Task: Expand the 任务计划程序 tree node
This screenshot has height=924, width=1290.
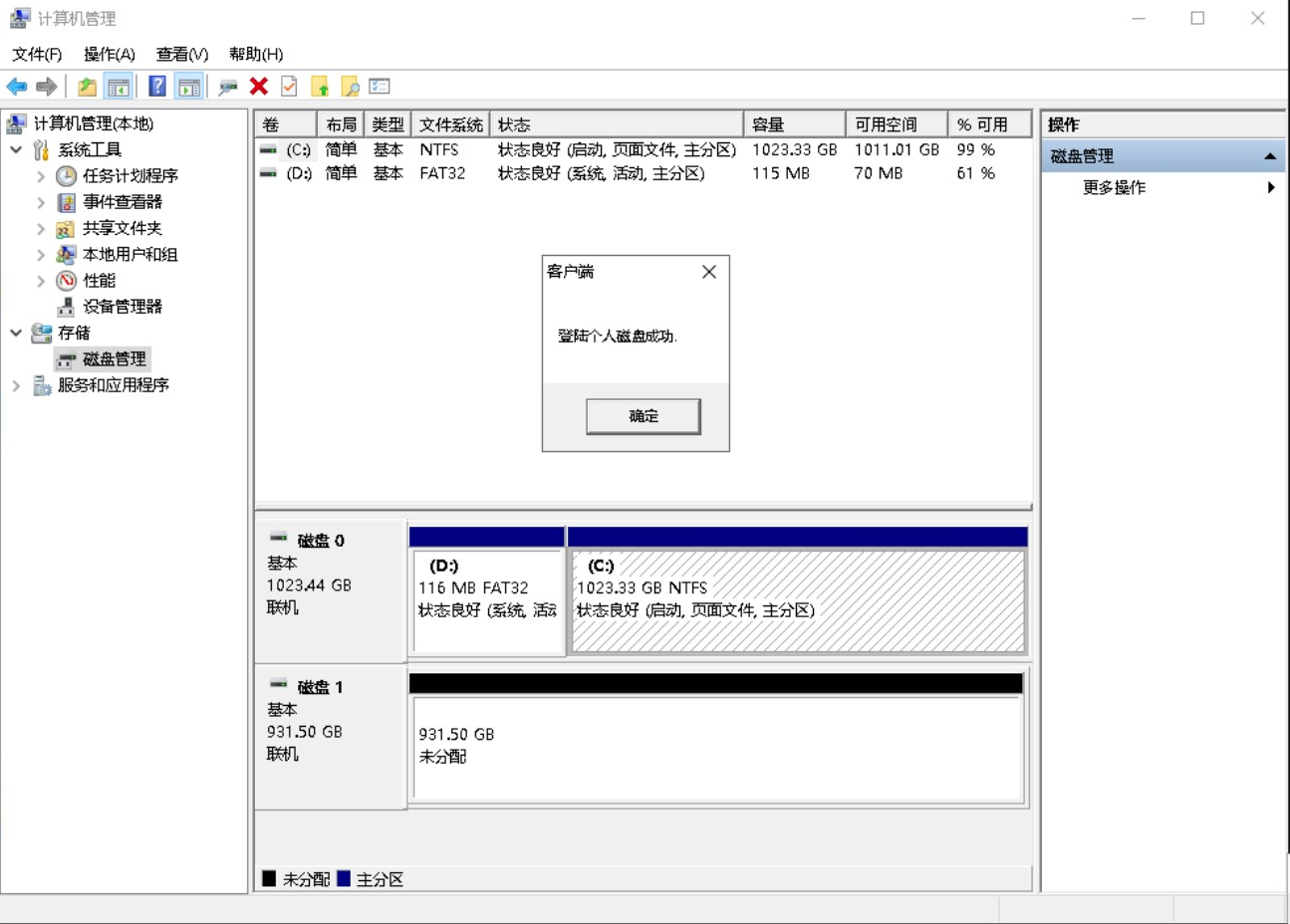Action: tap(41, 176)
